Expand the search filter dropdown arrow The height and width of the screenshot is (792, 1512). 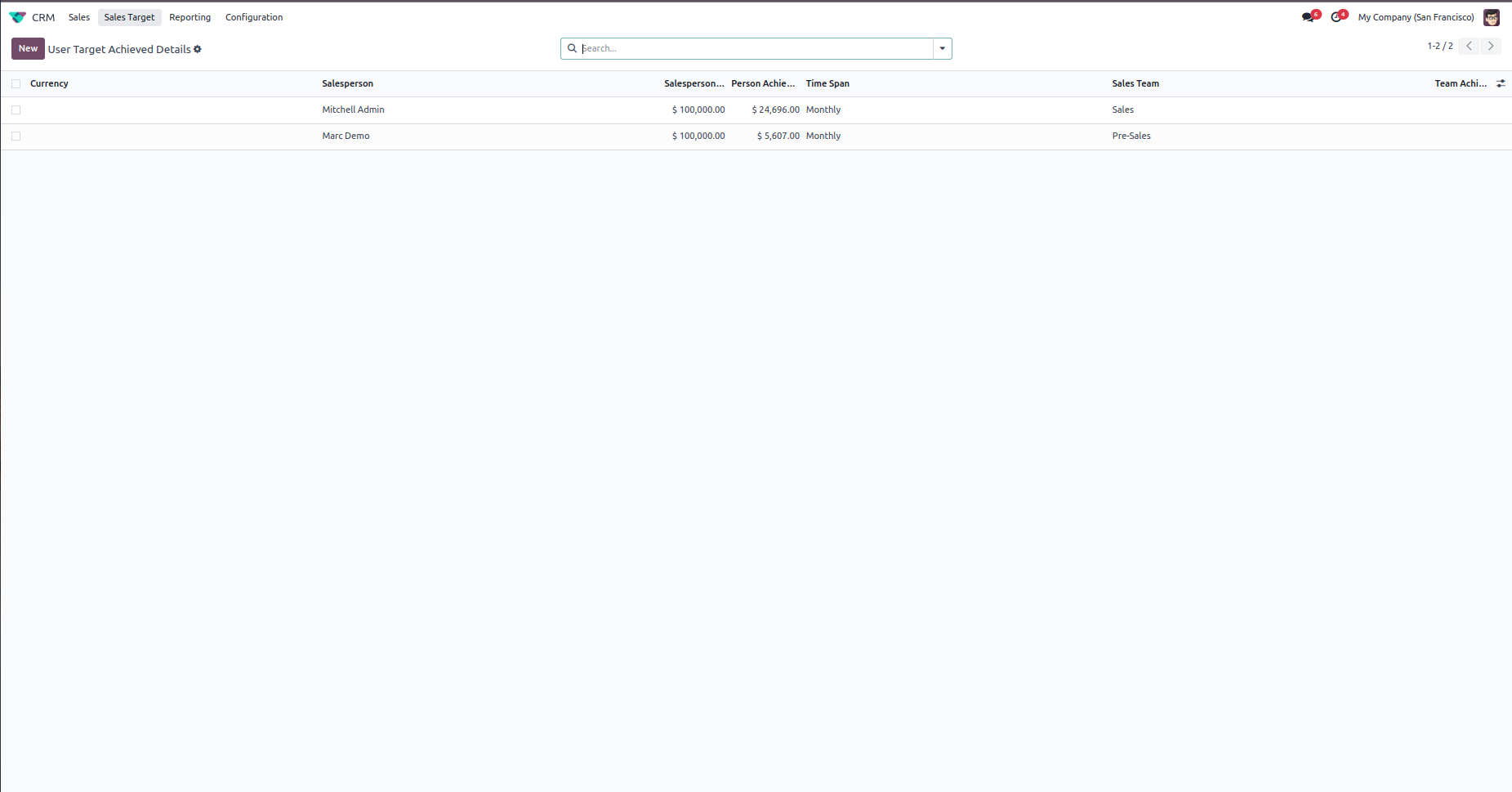click(x=943, y=48)
